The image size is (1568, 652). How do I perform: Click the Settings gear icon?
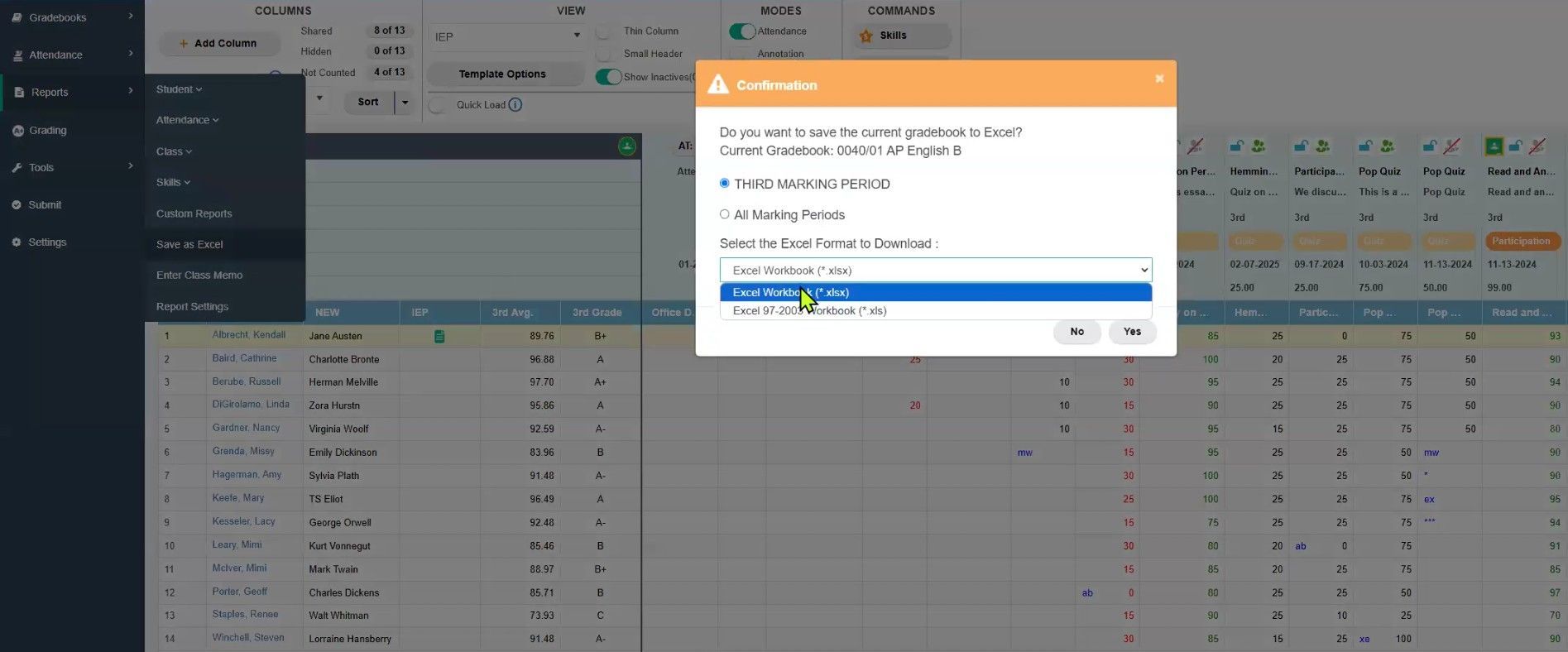pos(17,242)
